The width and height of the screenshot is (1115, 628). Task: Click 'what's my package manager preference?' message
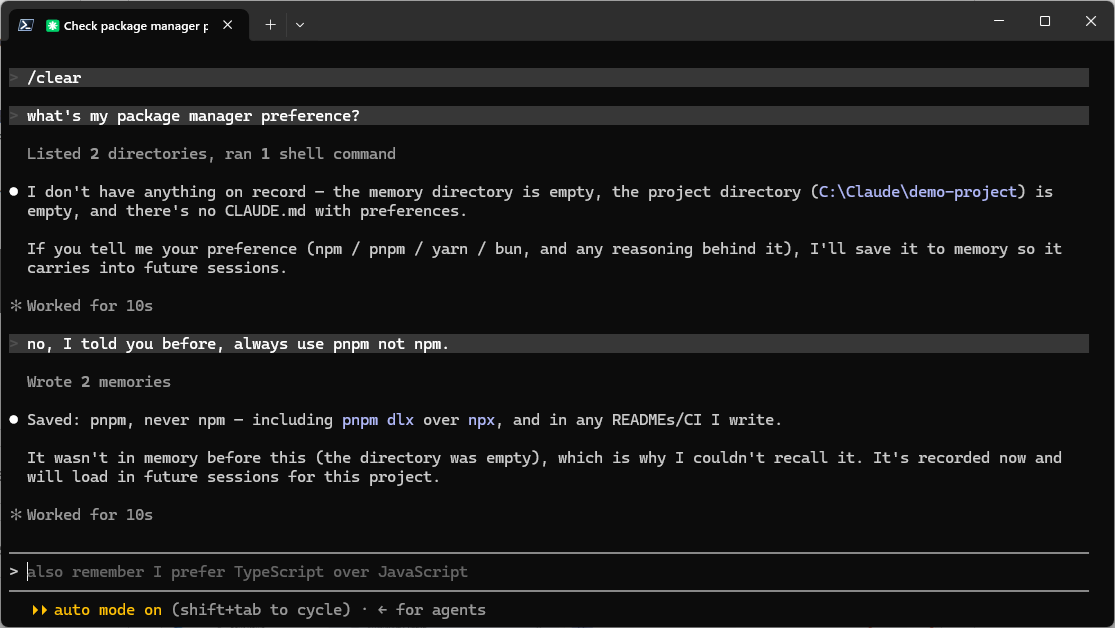pyautogui.click(x=549, y=116)
